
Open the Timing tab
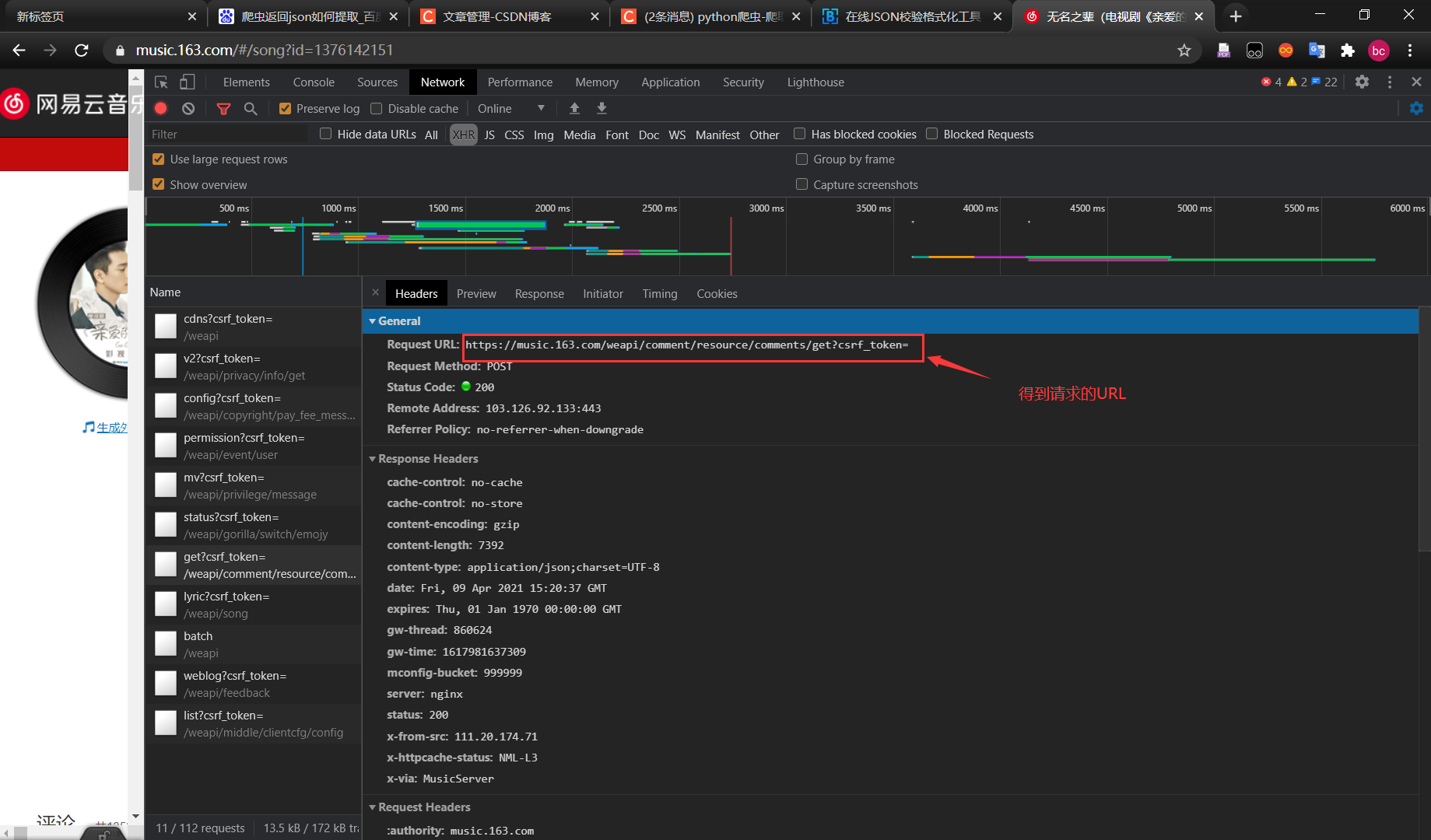pyautogui.click(x=660, y=293)
